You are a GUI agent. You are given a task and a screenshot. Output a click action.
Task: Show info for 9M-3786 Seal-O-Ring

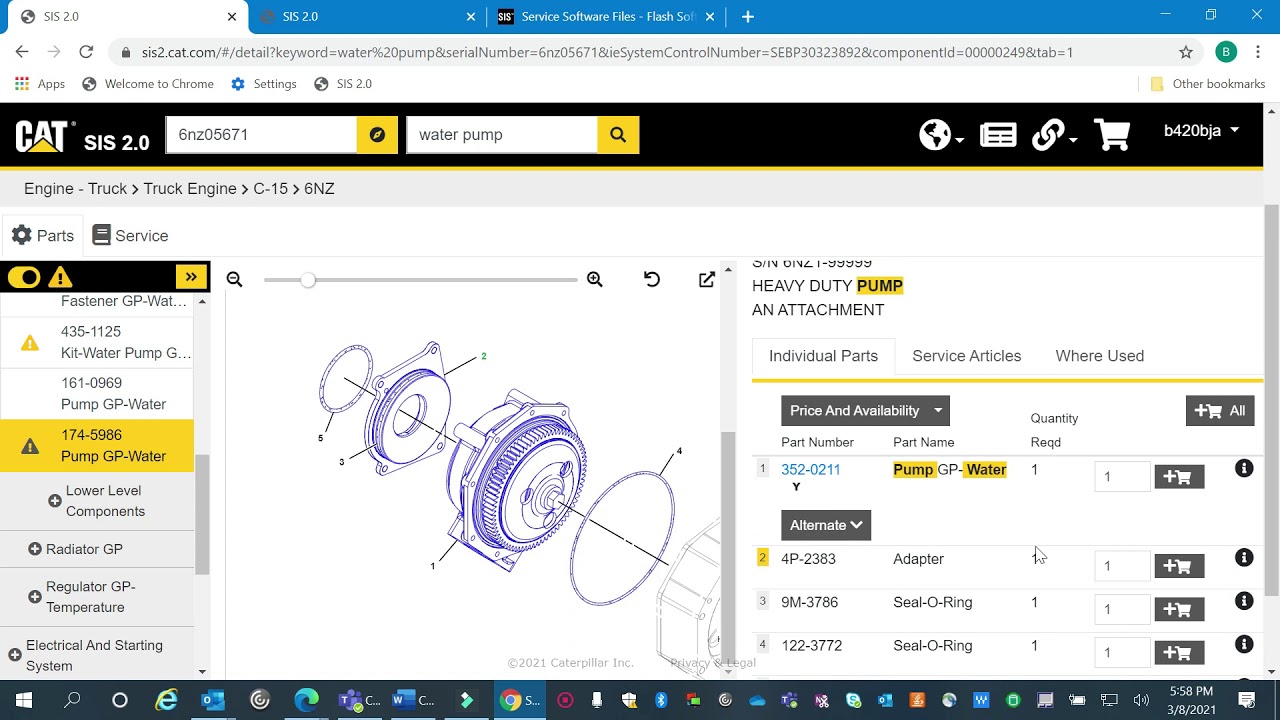[1244, 601]
